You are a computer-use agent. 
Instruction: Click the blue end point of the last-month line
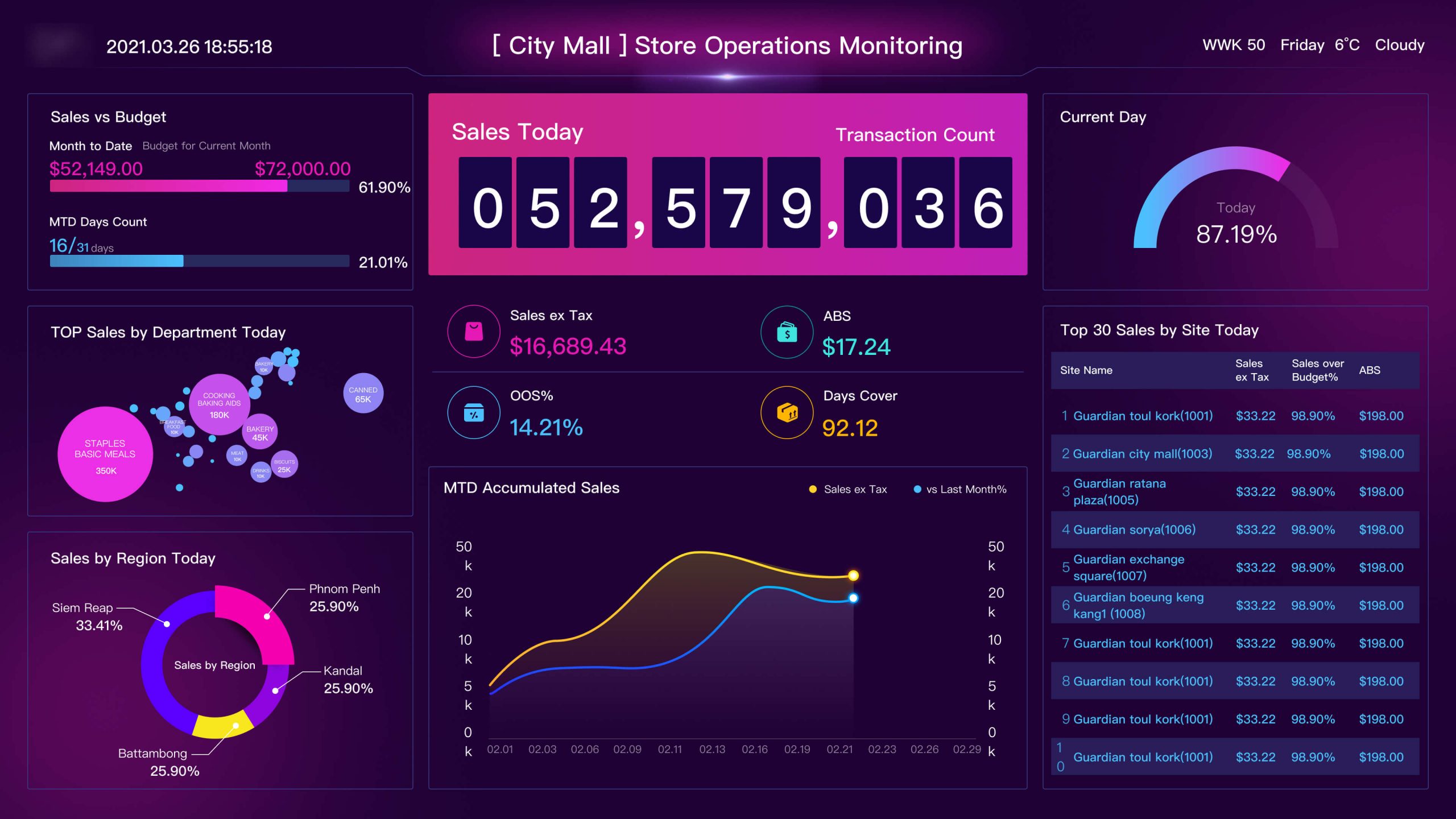click(853, 598)
